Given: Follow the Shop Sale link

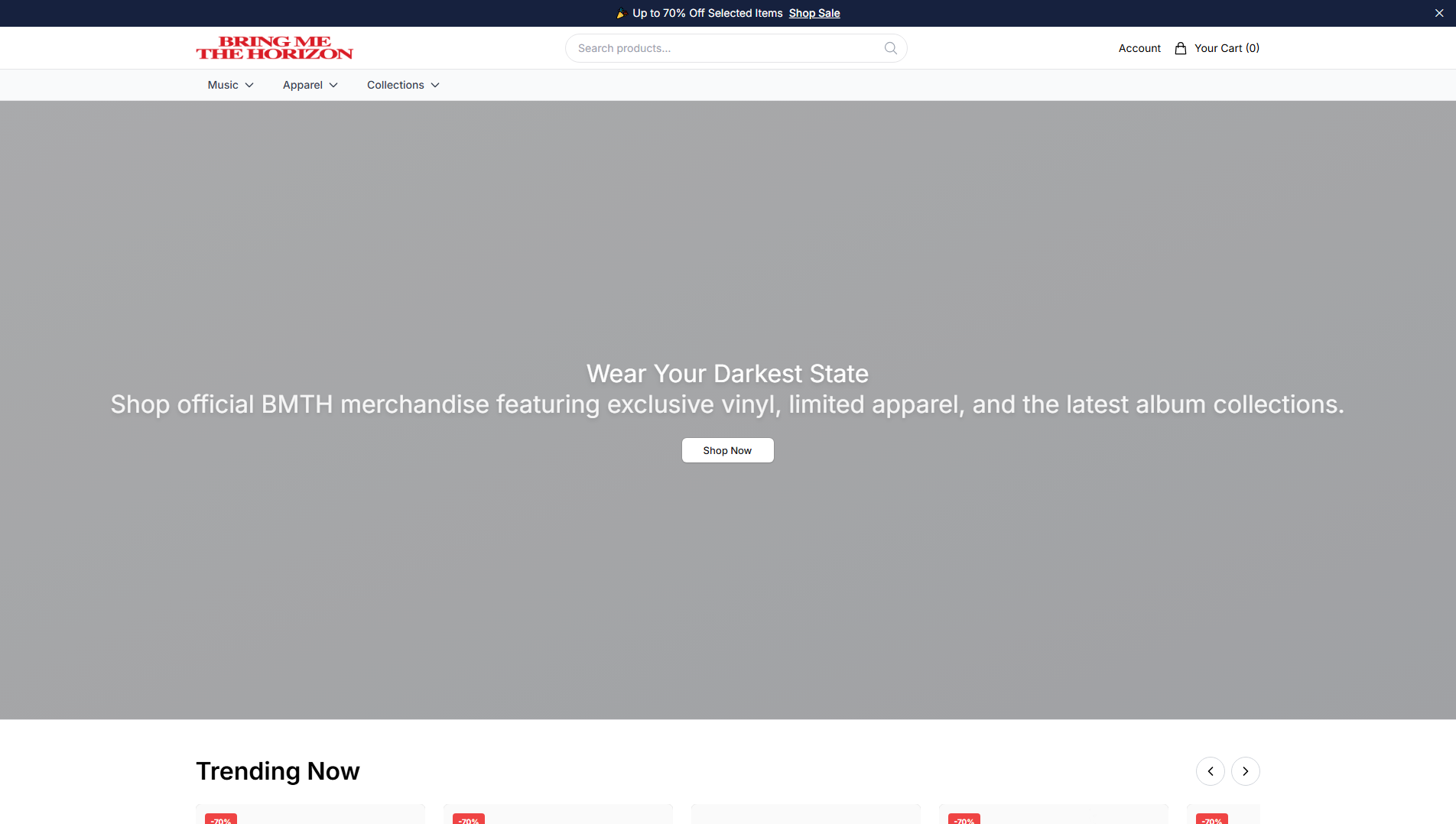Looking at the screenshot, I should [x=814, y=13].
